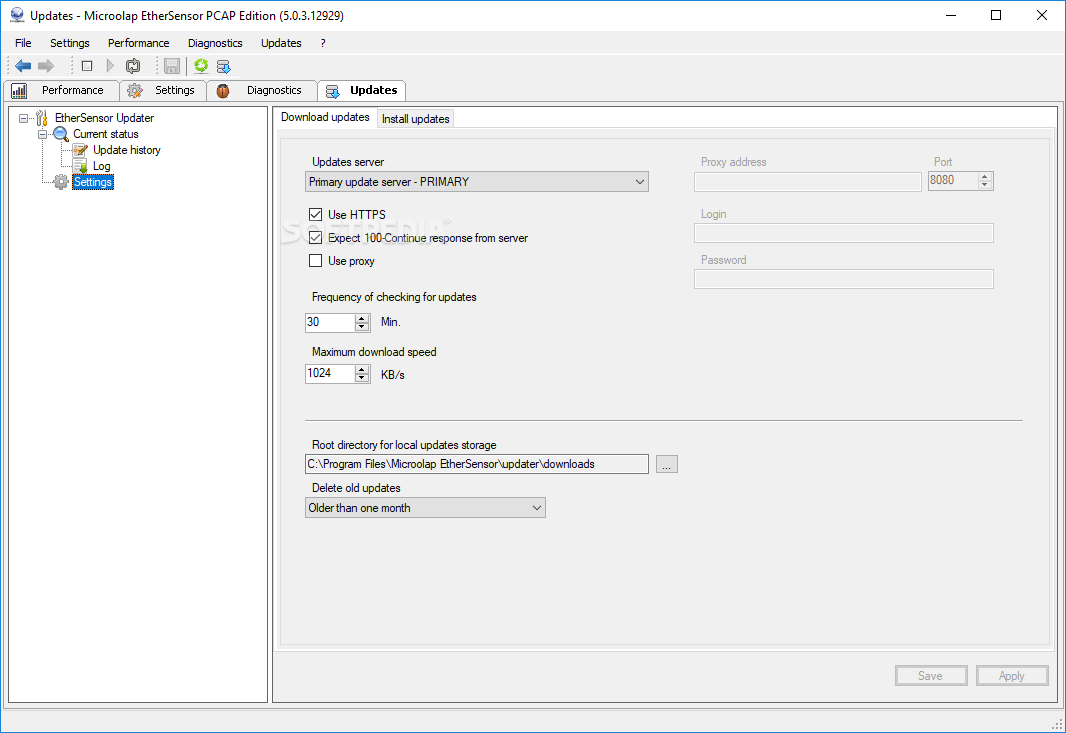Minimize the EtherSensor window
The width and height of the screenshot is (1066, 733).
[x=951, y=15]
